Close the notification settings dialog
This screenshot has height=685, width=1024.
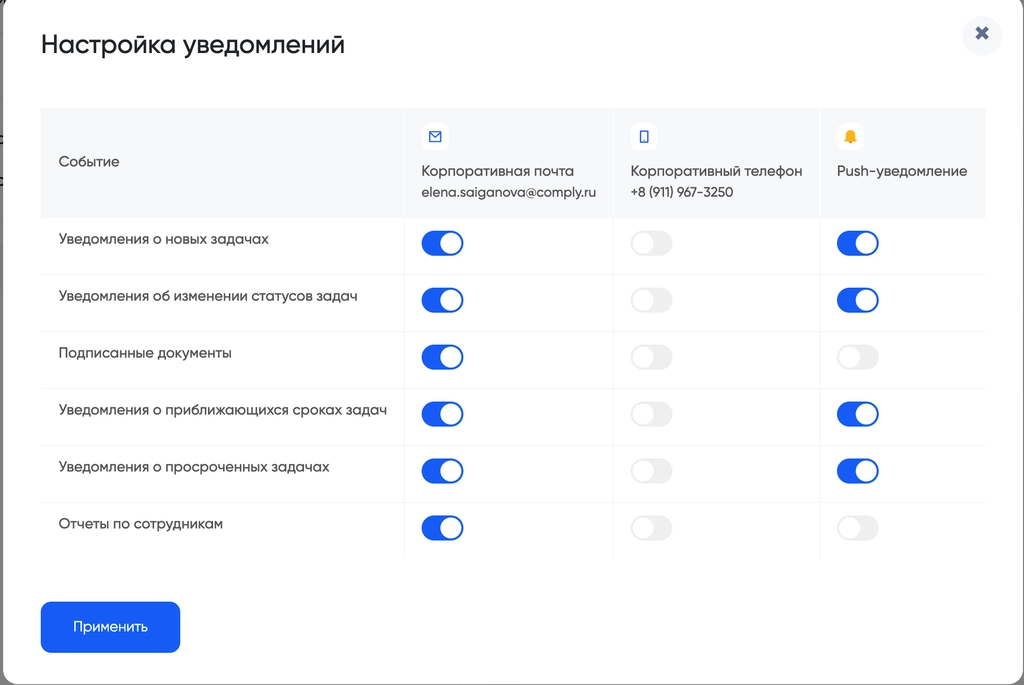982,34
